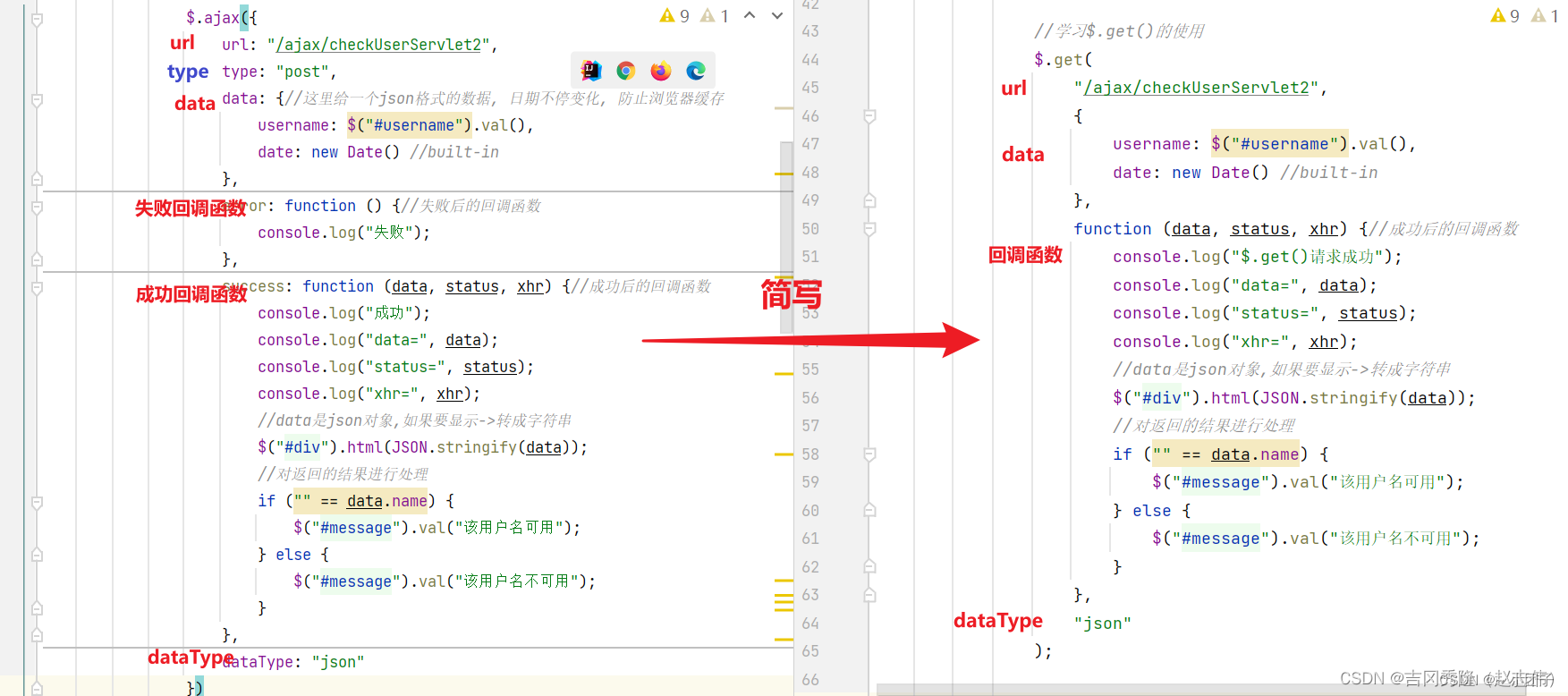
Task: Toggle the fold marker beside '} else {' in left editor
Action: (x=37, y=555)
